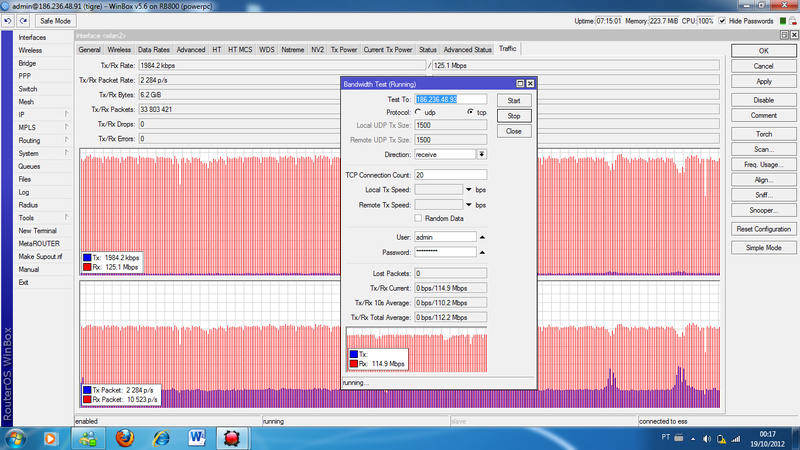Screen dimensions: 800x450
Task: Switch to the Tx Power tab
Action: 344,49
